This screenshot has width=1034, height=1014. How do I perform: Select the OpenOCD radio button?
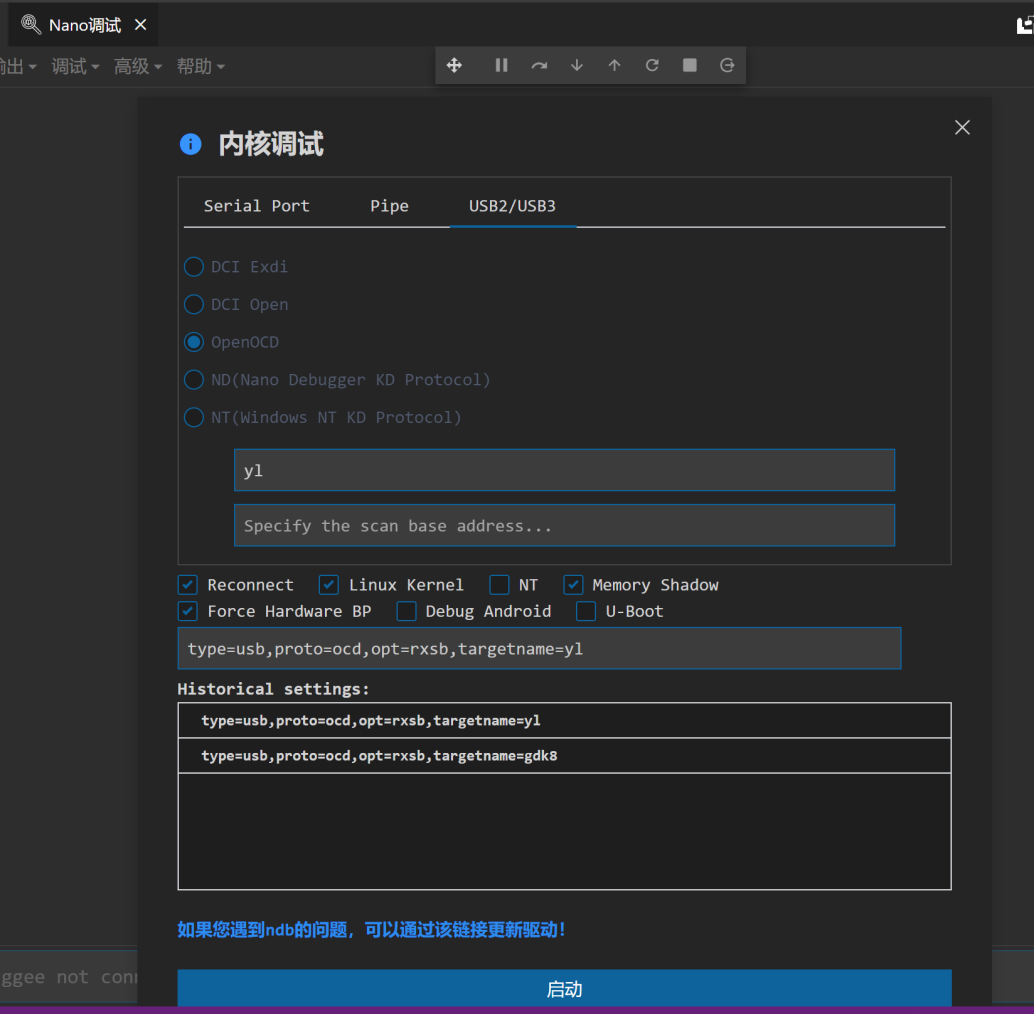(194, 342)
